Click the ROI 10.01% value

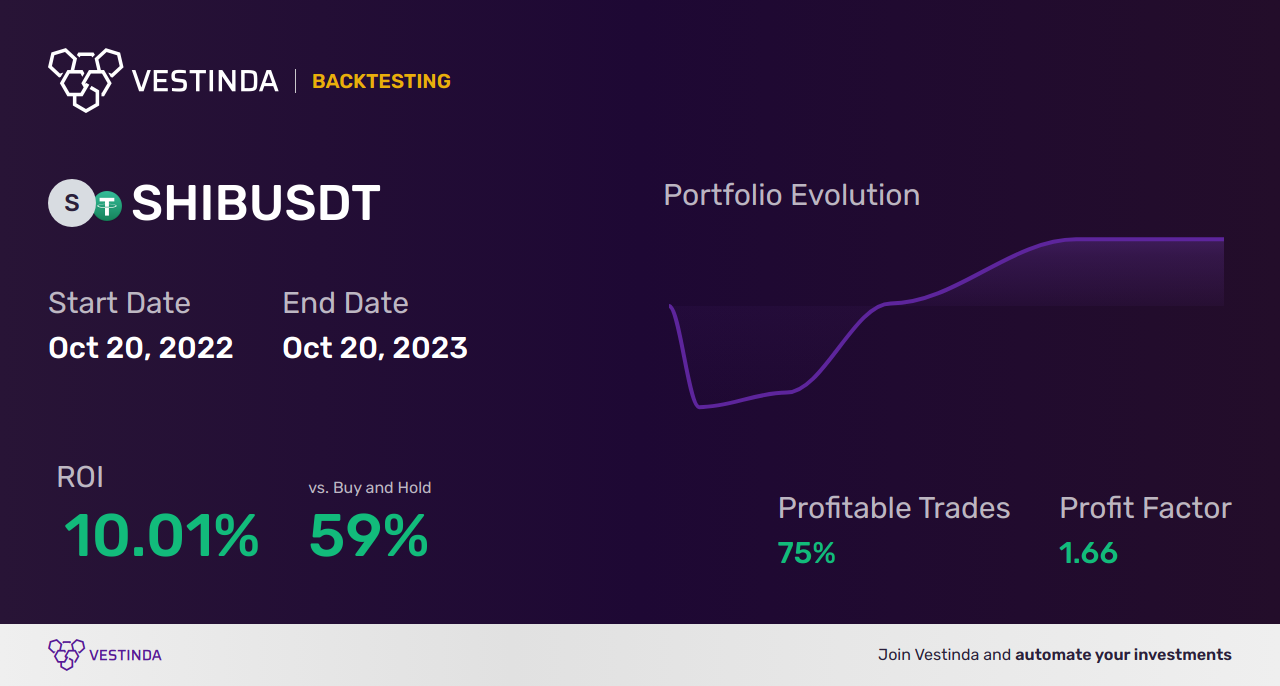(161, 536)
